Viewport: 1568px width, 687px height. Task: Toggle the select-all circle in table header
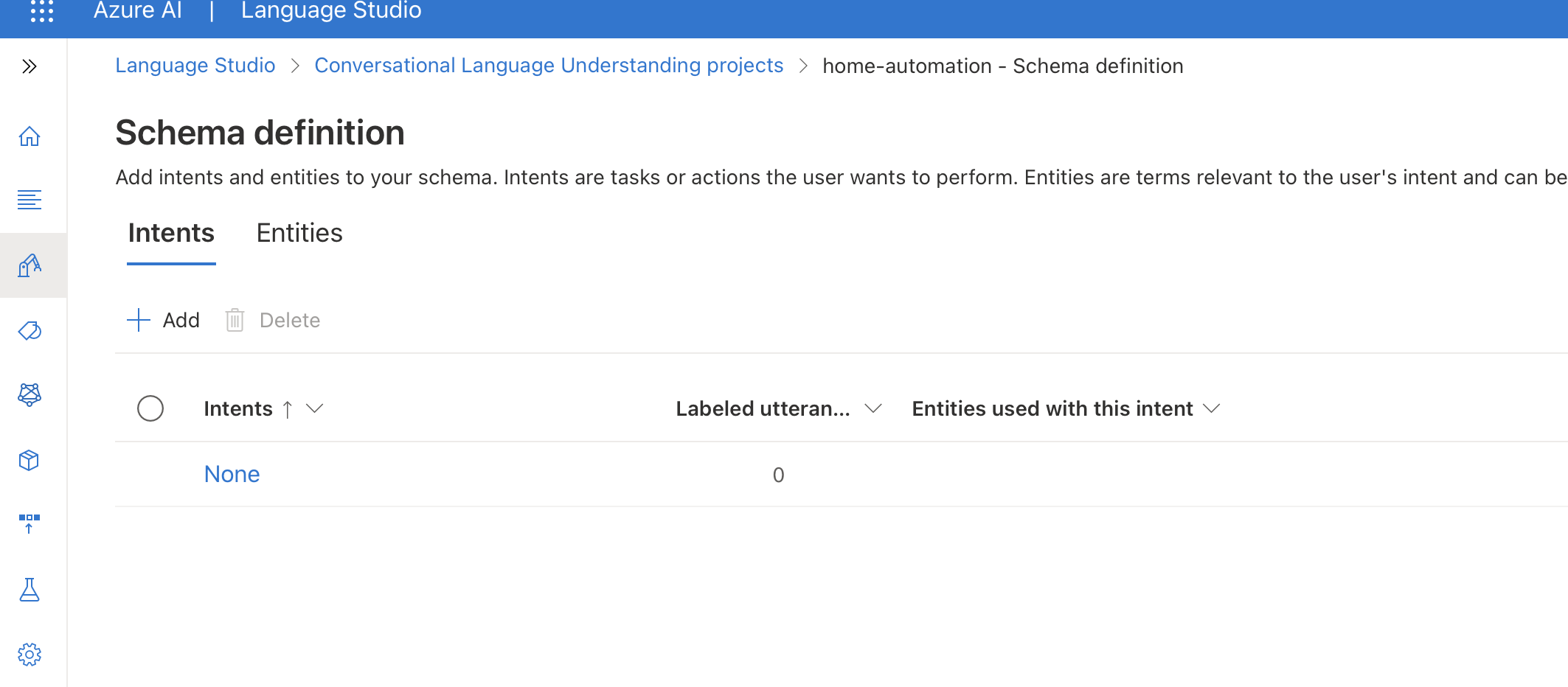(150, 408)
